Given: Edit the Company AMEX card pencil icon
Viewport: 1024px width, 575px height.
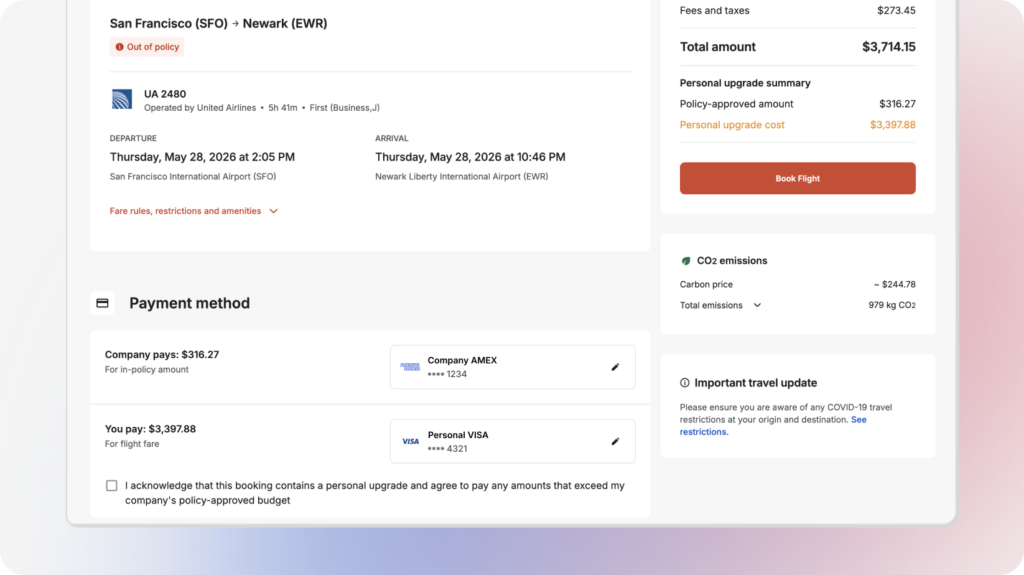Looking at the screenshot, I should coord(615,367).
